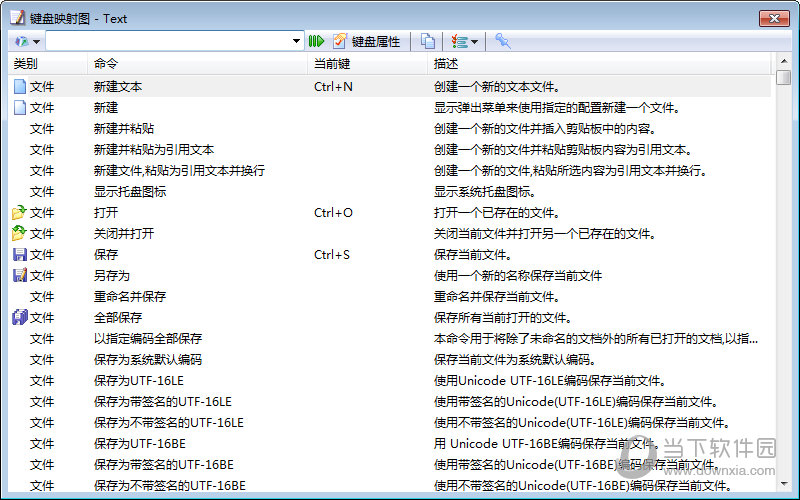Select the 新建并粘贴 command row
The image size is (800, 500).
[x=124, y=129]
